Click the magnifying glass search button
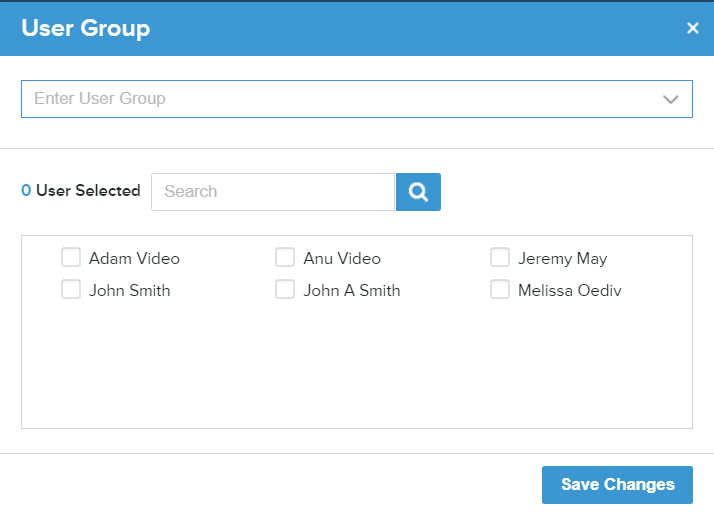 418,192
